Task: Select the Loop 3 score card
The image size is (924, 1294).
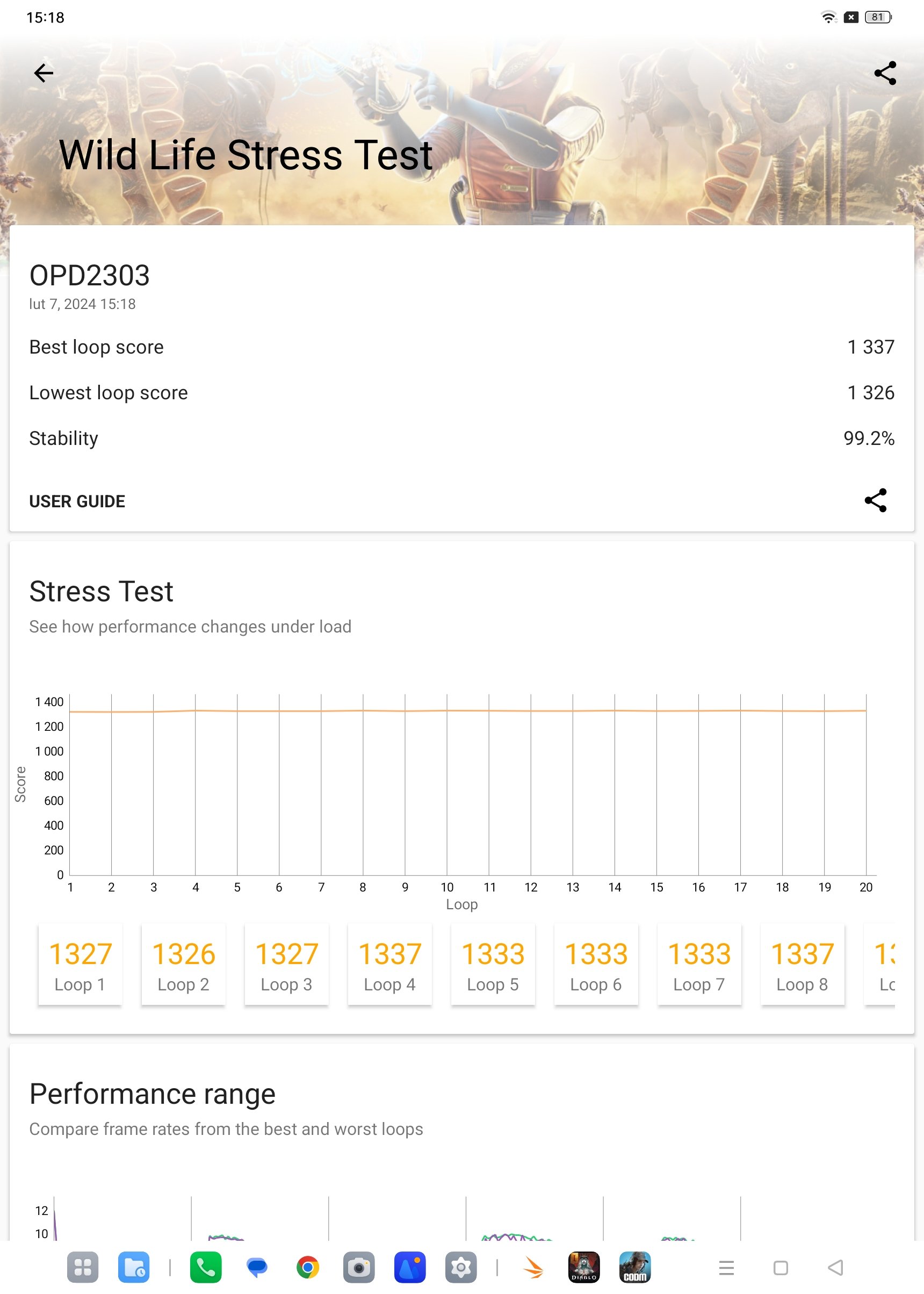Action: pos(287,965)
